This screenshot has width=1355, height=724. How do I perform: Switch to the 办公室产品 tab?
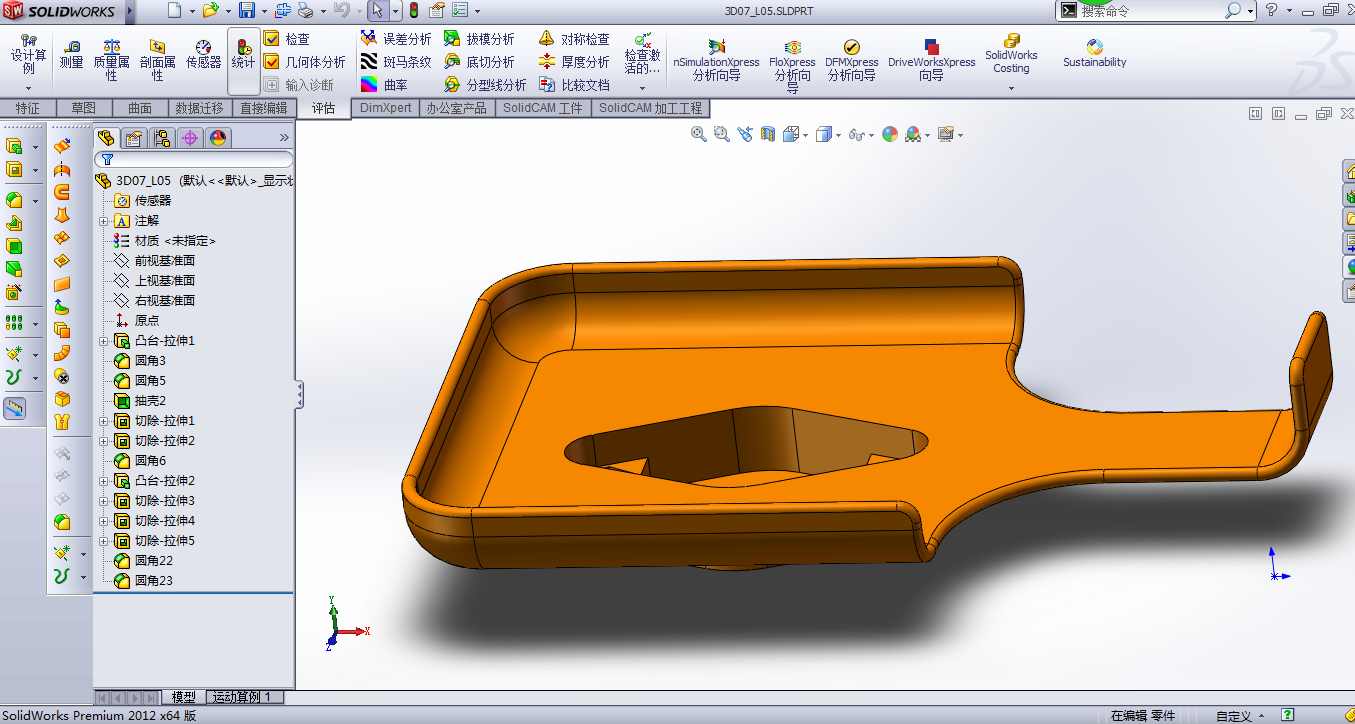(x=457, y=108)
